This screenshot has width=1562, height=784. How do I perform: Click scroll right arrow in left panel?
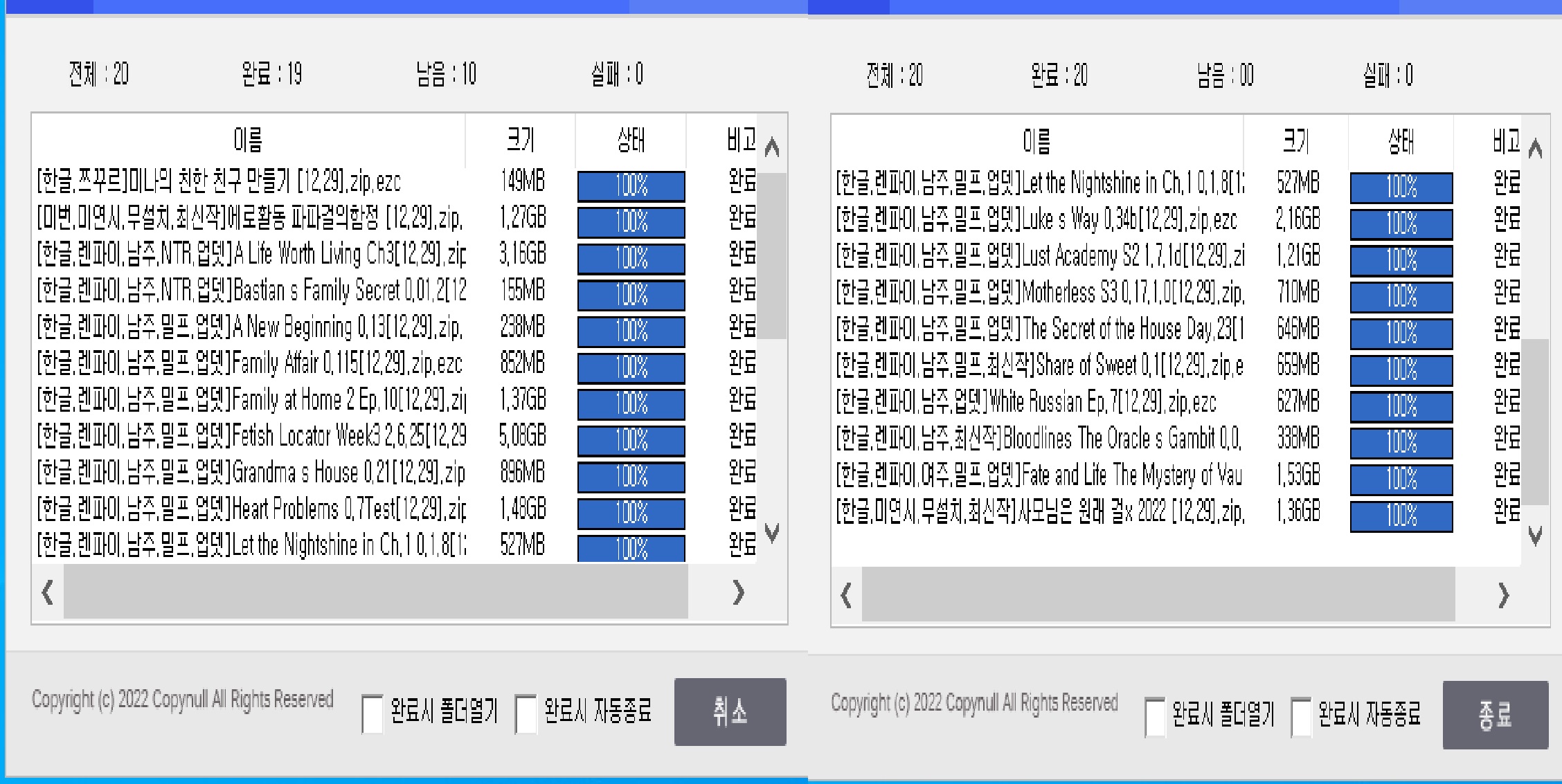pyautogui.click(x=738, y=592)
